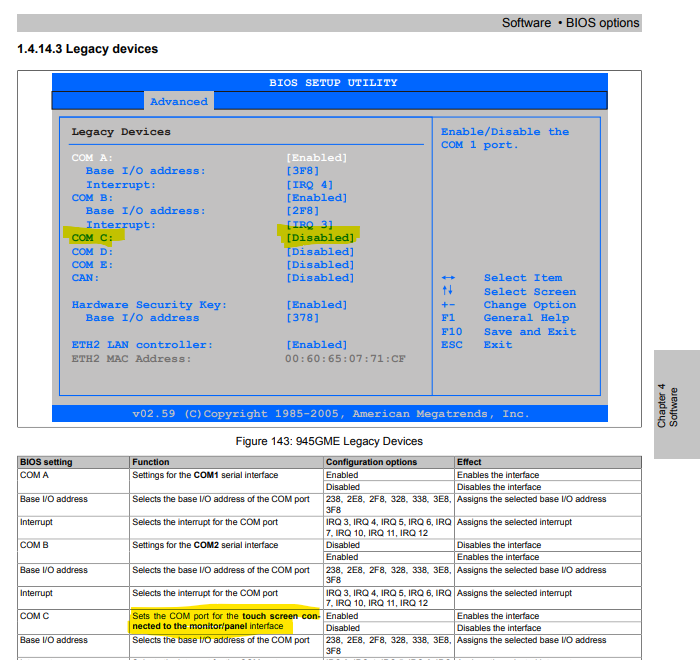Screen dimensions: 700x660
Task: Click the 'Software • BIOS options' page header
Action: pos(570,23)
